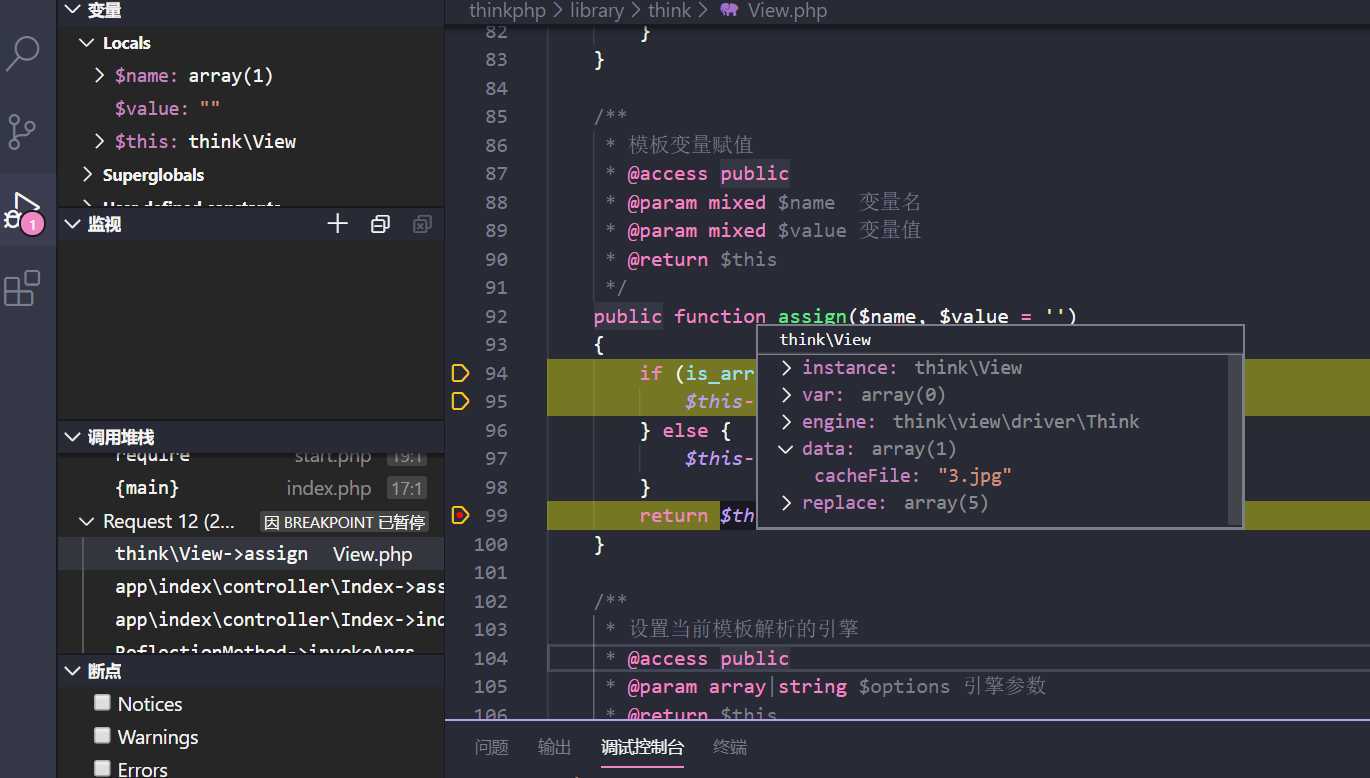1370x778 pixels.
Task: Collapse the 调用堆栈 section
Action: (x=72, y=437)
